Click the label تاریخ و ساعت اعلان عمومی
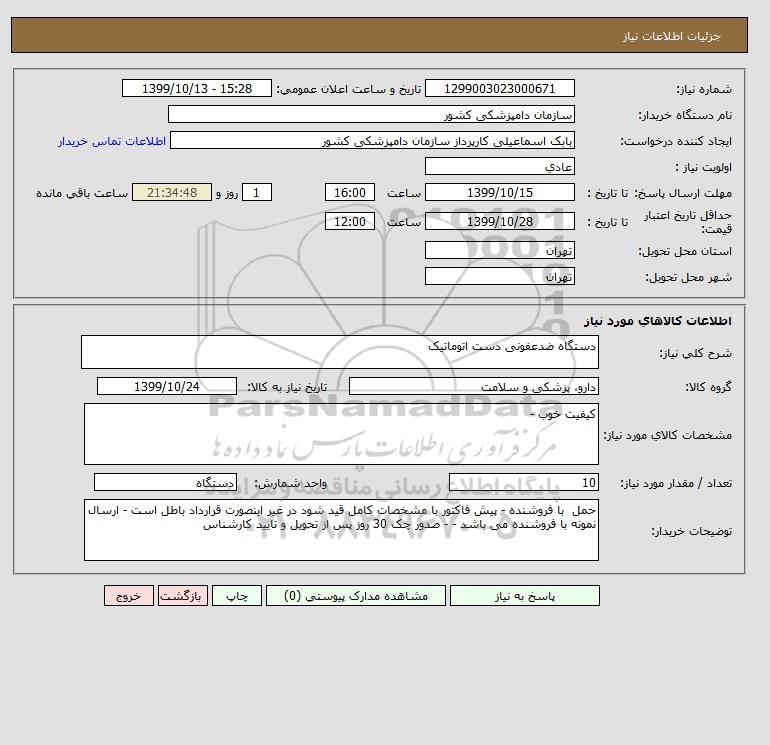Image resolution: width=770 pixels, height=745 pixels. [349, 89]
